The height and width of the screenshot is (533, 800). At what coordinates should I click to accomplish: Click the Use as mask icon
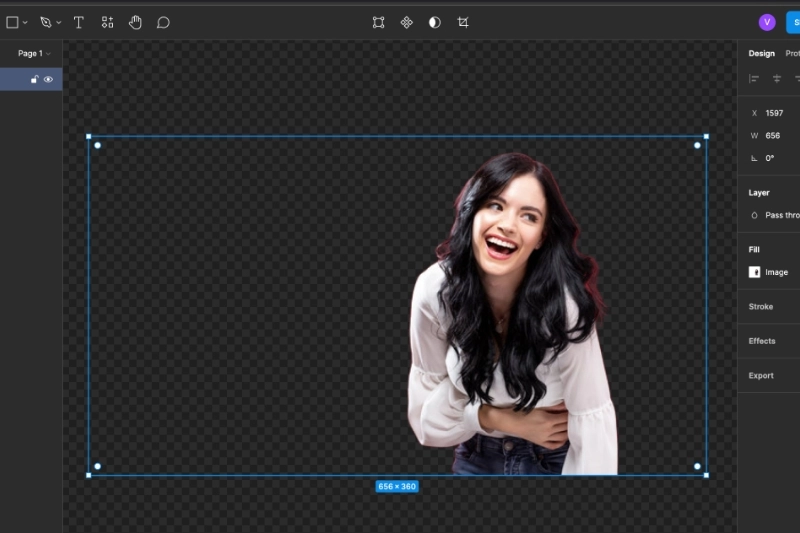point(435,22)
